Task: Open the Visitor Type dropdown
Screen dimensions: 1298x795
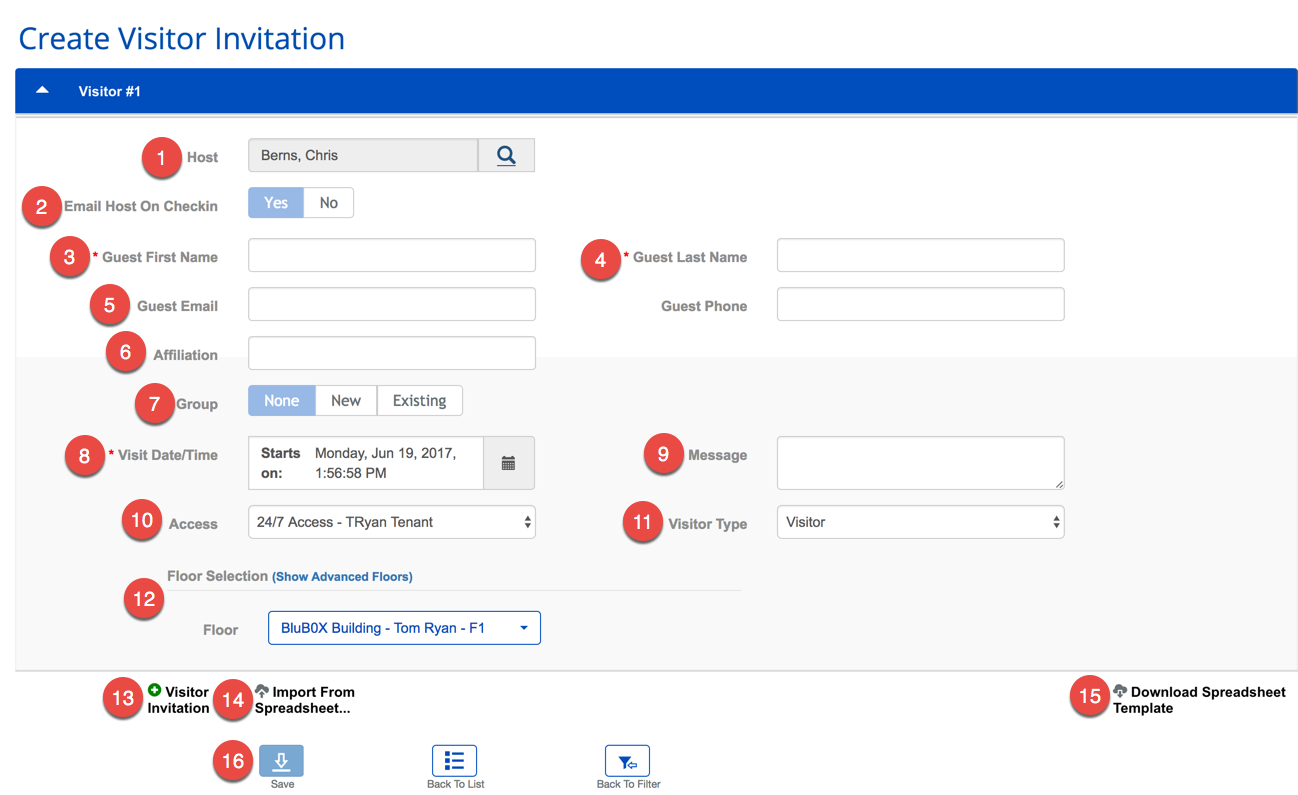Action: click(x=920, y=521)
